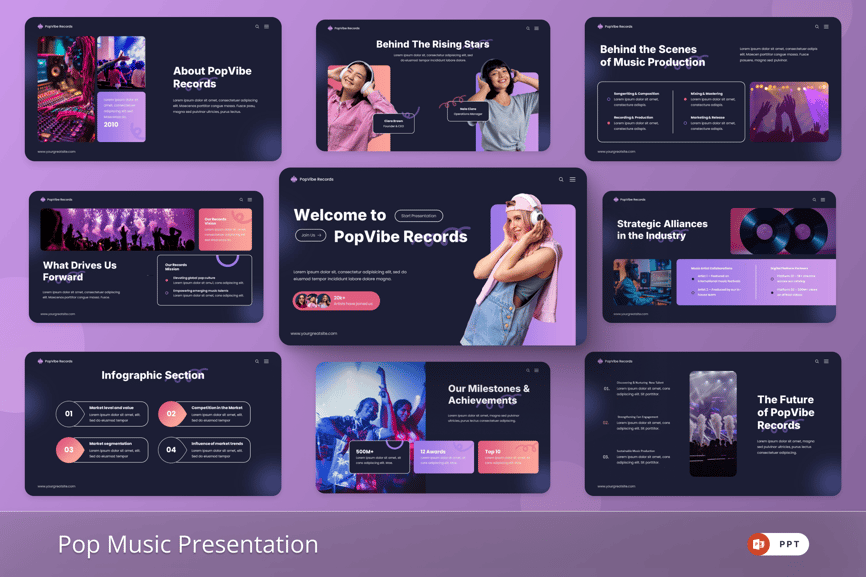The height and width of the screenshot is (577, 866).
Task: Click search icon on The Future slide
Action: click(x=816, y=362)
